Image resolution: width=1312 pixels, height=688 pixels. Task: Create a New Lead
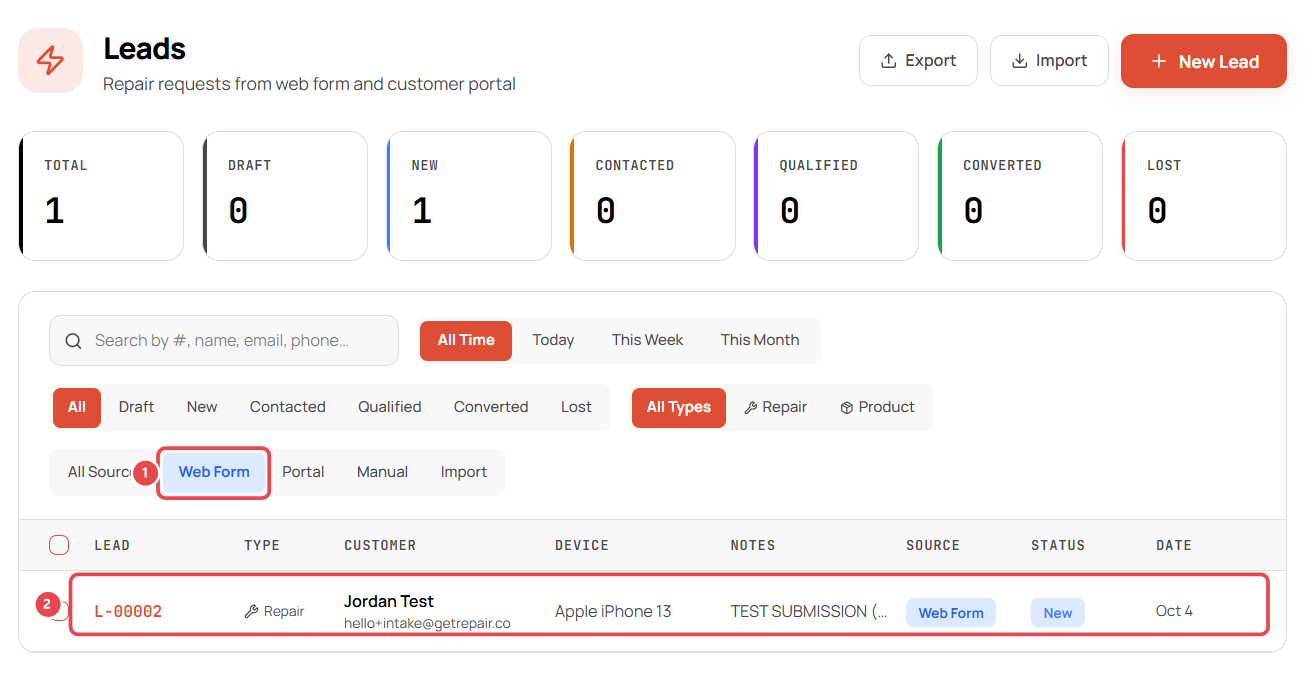point(1204,61)
